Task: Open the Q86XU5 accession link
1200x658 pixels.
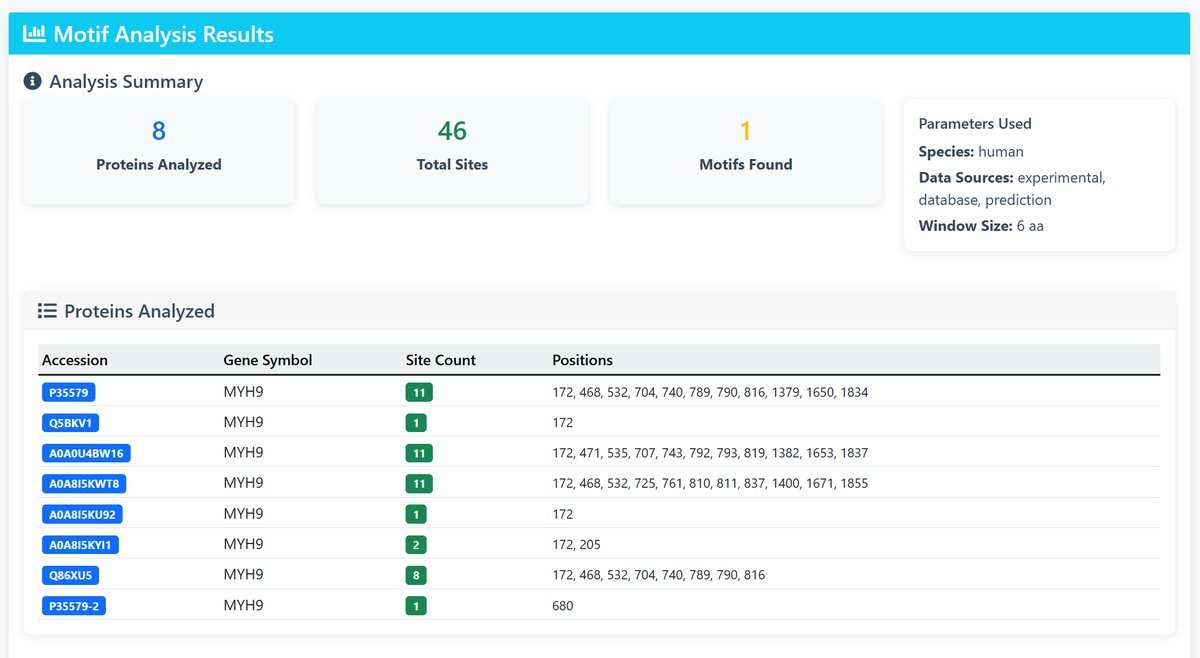Action: [x=70, y=575]
